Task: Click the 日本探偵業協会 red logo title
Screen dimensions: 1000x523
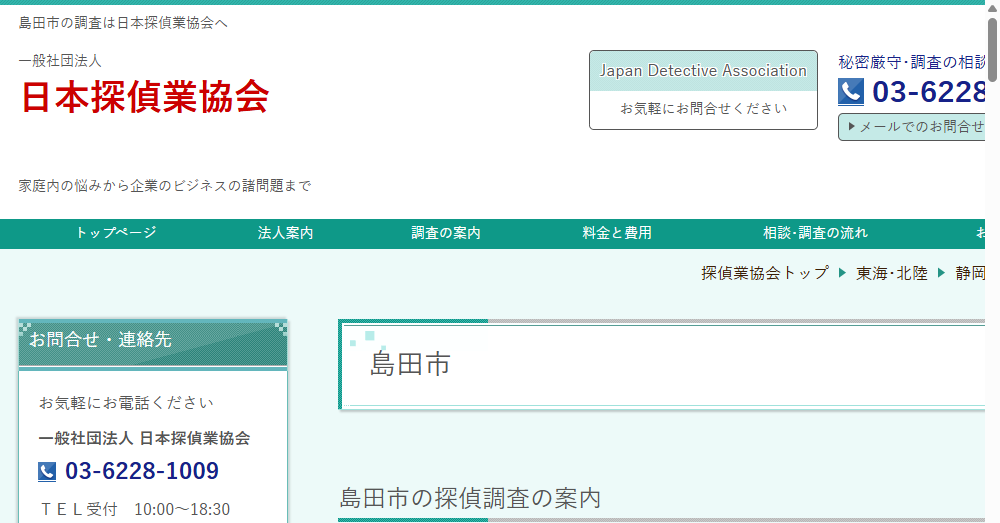Action: 145,96
